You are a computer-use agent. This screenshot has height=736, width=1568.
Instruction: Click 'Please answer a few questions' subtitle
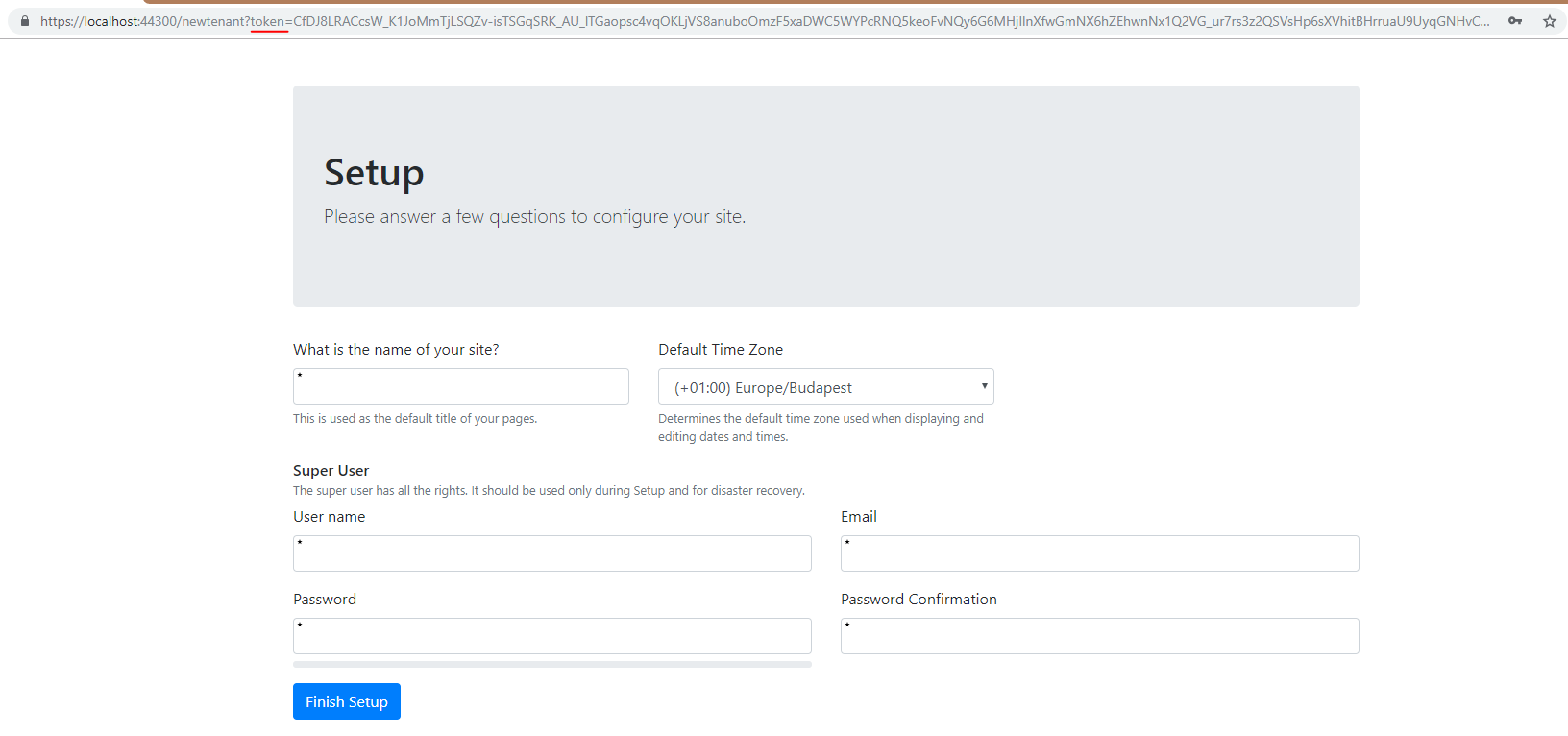(534, 217)
